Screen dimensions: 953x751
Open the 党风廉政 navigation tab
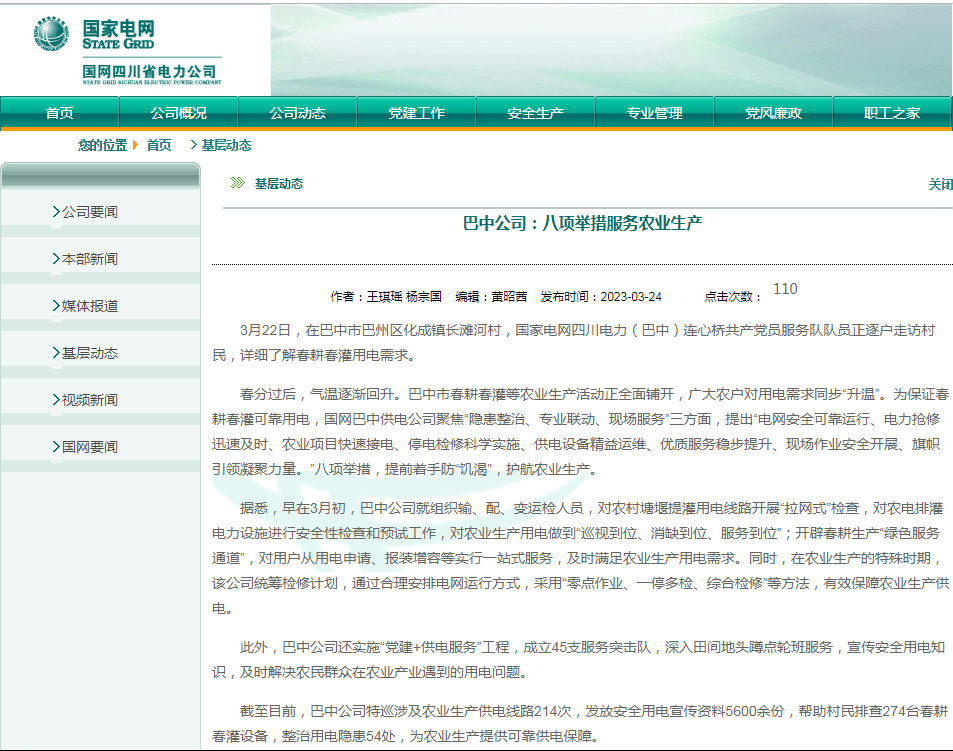pos(774,113)
